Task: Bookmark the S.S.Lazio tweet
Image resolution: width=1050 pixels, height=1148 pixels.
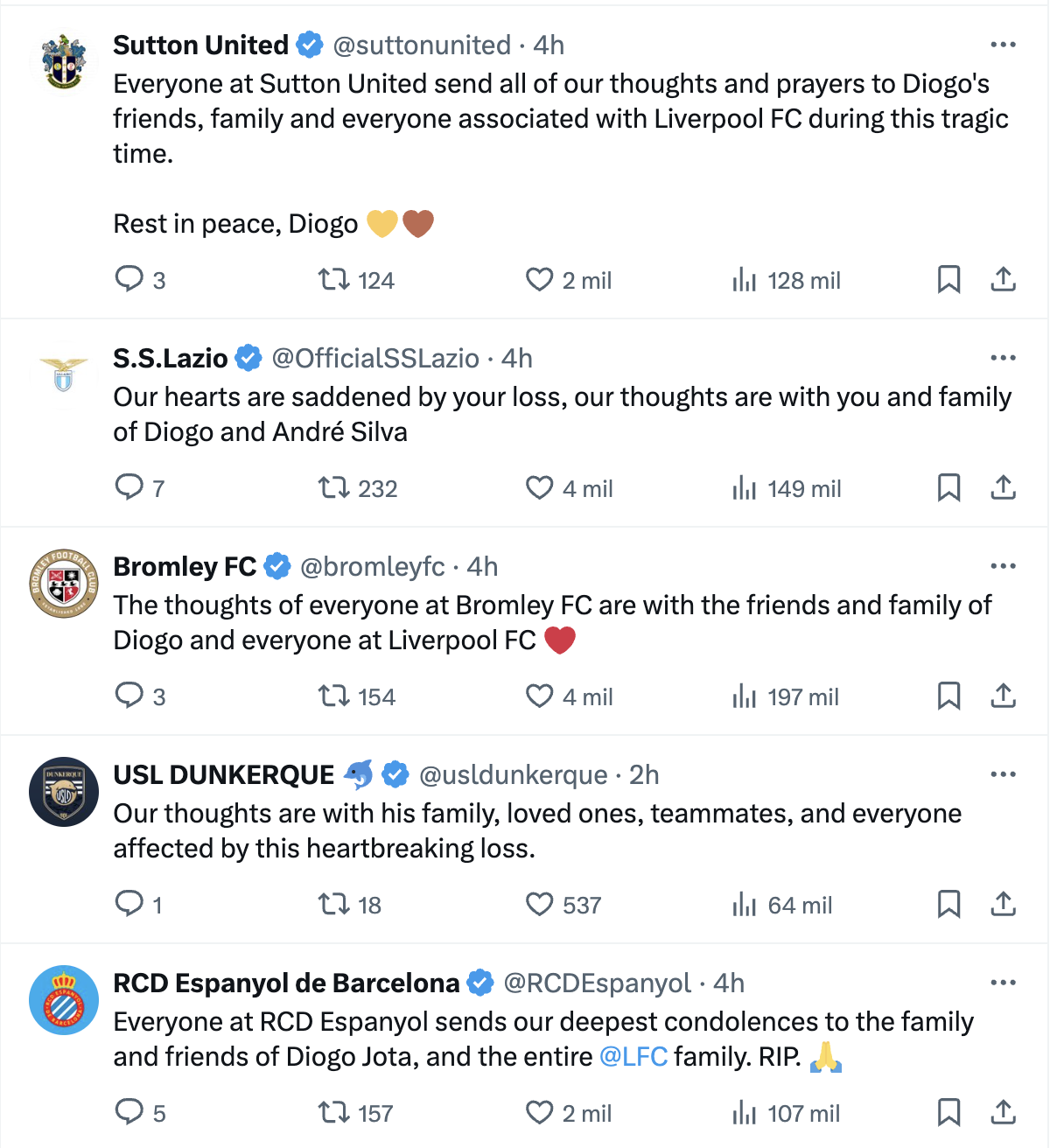Action: (949, 488)
